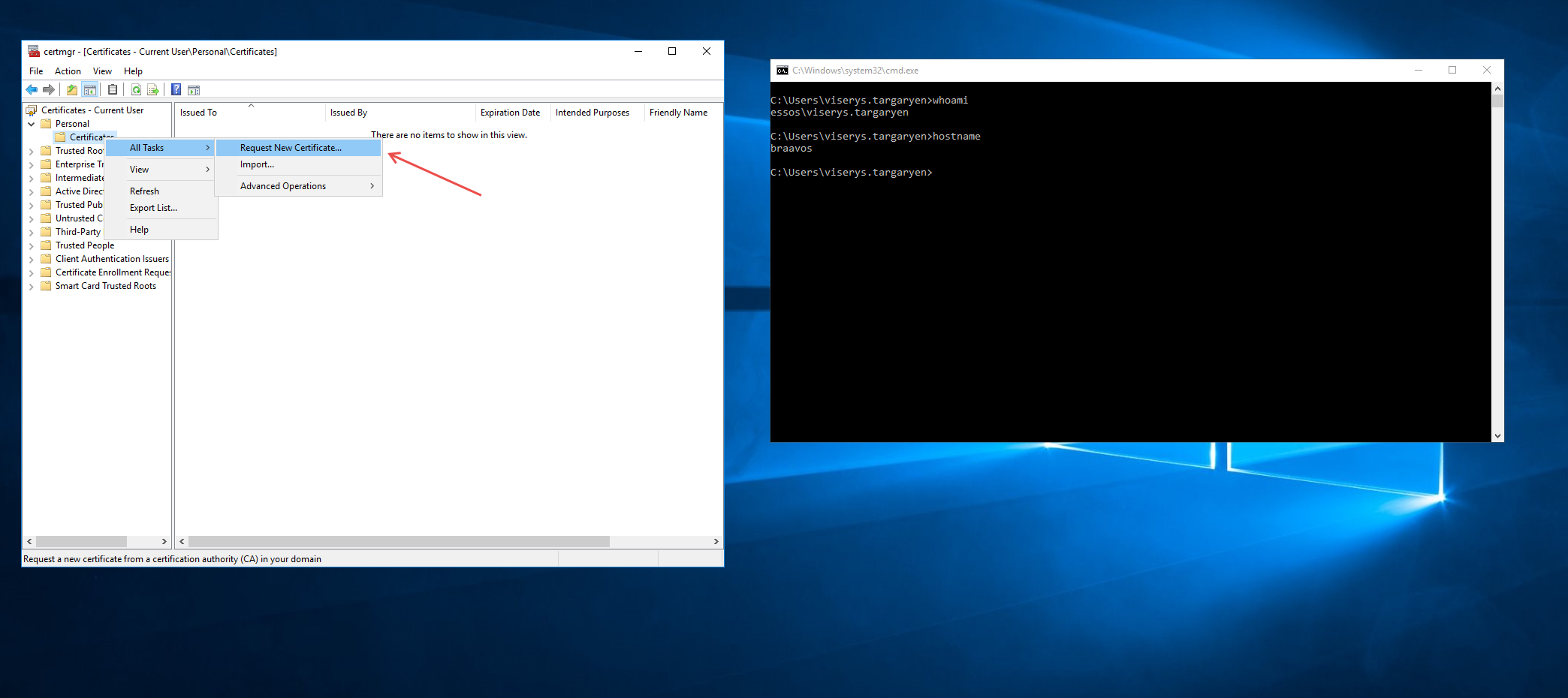Click the Up One Level folder icon
Image resolution: width=1568 pixels, height=698 pixels.
[x=72, y=90]
